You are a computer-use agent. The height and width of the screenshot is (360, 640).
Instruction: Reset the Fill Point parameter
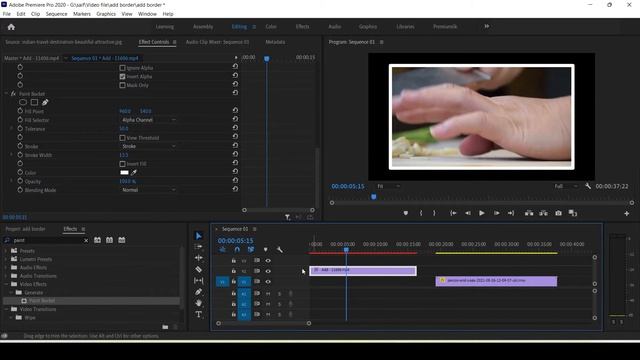coord(235,111)
